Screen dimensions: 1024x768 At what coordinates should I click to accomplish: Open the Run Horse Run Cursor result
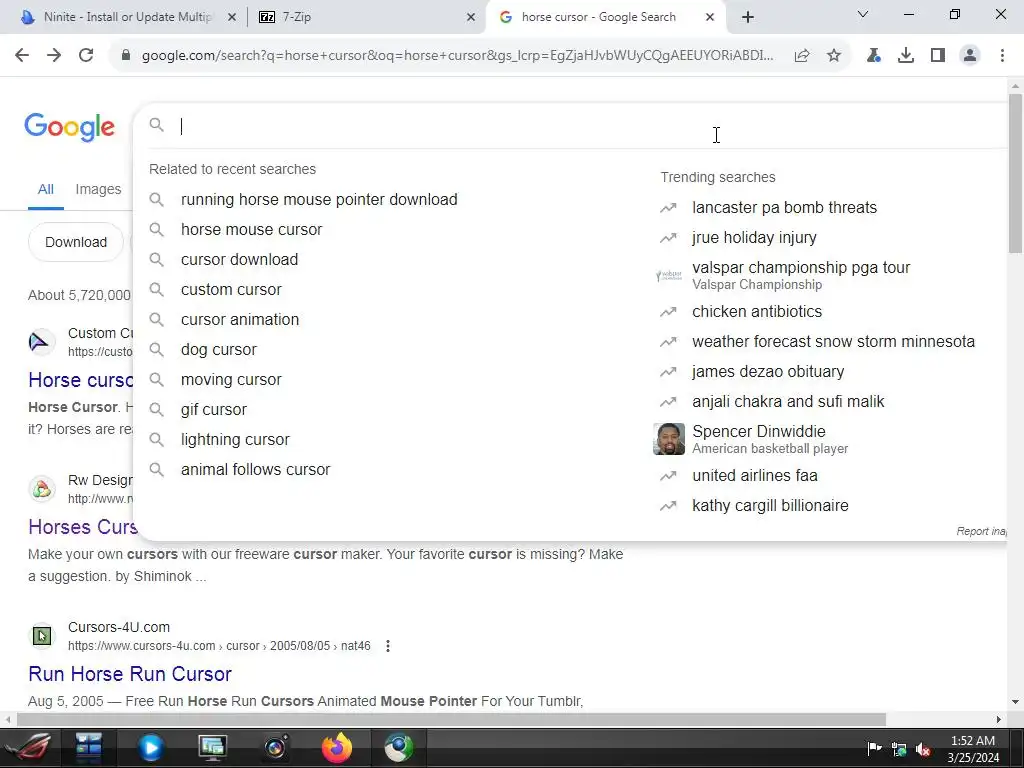pos(130,673)
